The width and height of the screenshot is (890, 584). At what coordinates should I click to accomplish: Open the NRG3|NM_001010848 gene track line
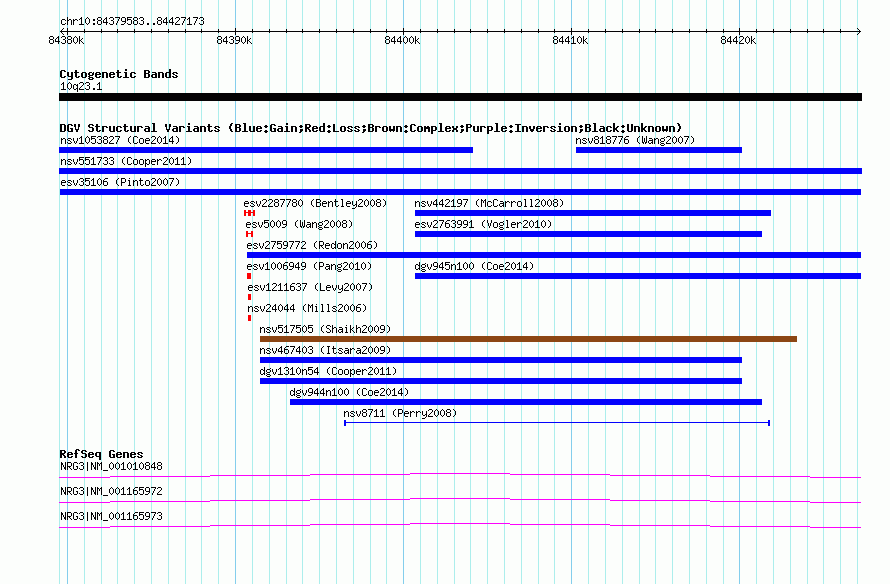460,476
